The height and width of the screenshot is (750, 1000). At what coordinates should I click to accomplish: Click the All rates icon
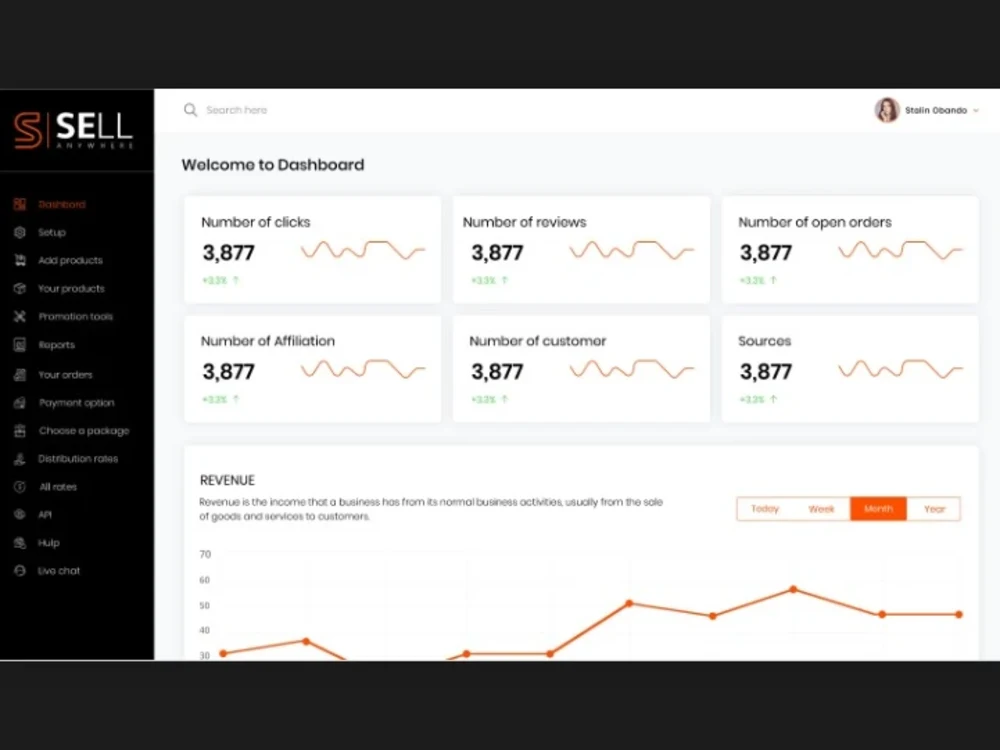point(20,487)
